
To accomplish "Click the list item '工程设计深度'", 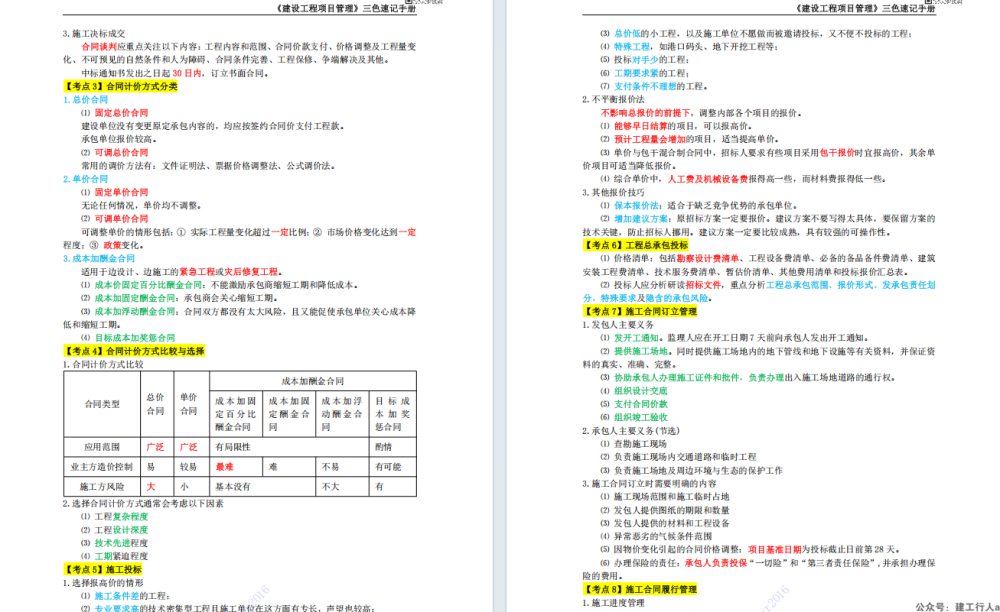I will click(121, 530).
